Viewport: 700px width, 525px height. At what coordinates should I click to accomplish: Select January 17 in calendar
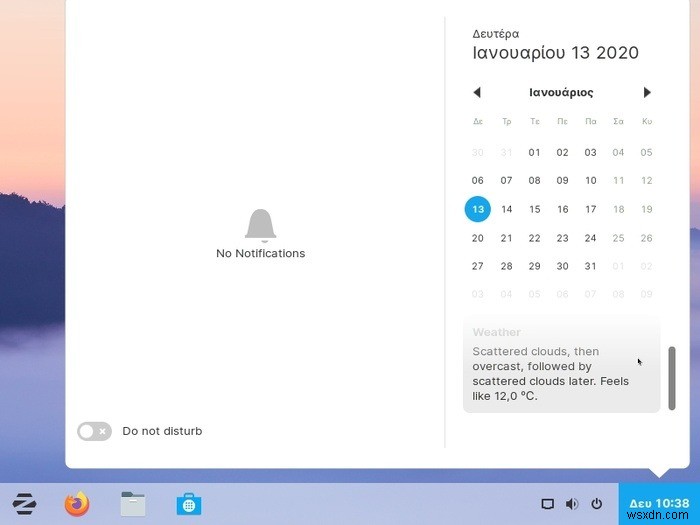[591, 209]
